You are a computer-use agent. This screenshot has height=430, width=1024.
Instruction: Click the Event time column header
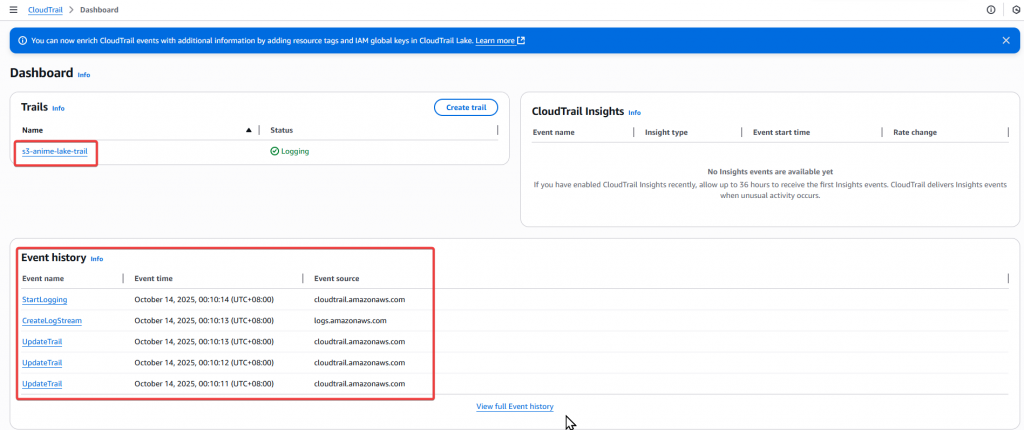pos(153,278)
